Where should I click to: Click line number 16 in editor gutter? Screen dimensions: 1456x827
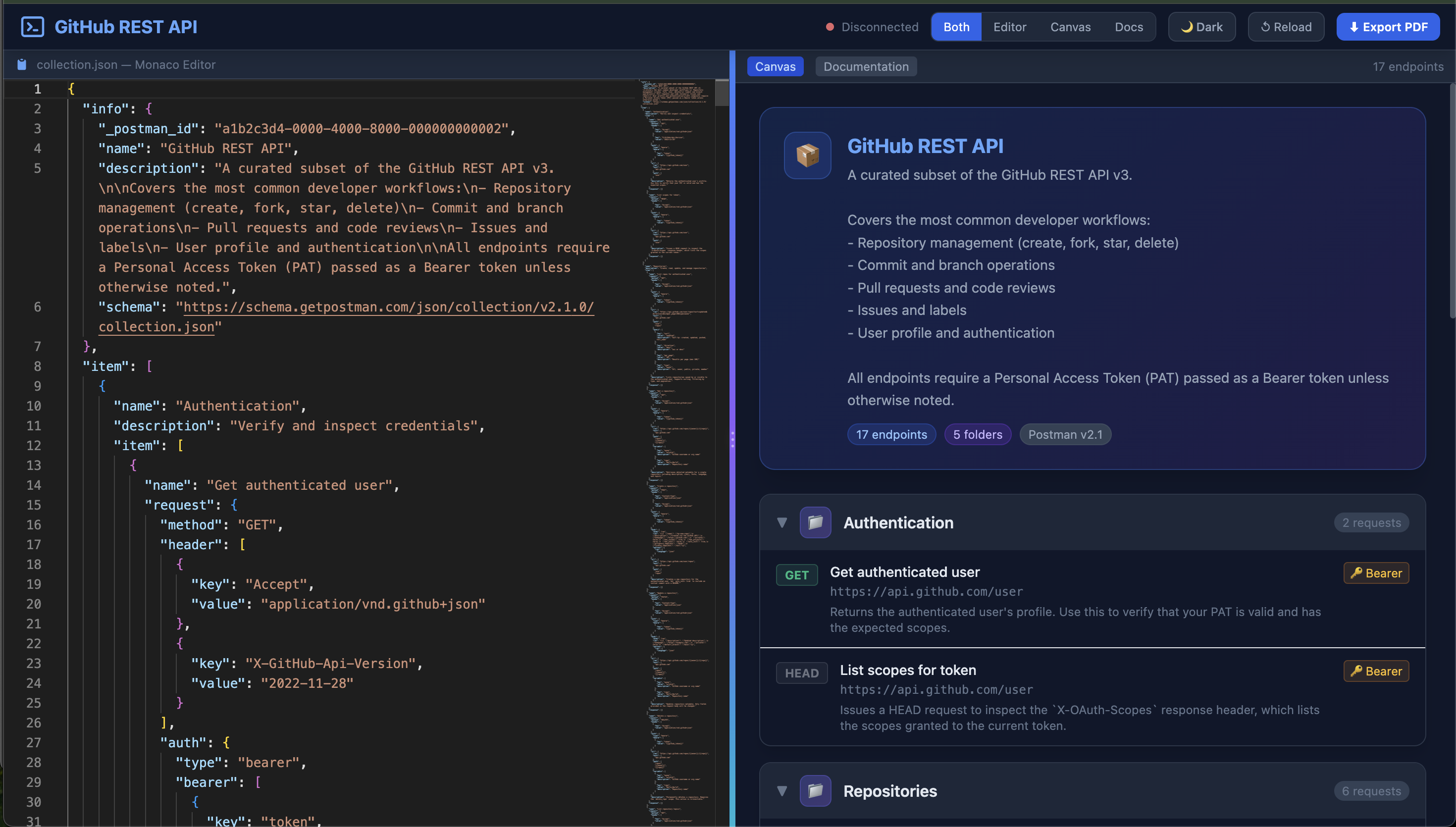(34, 525)
